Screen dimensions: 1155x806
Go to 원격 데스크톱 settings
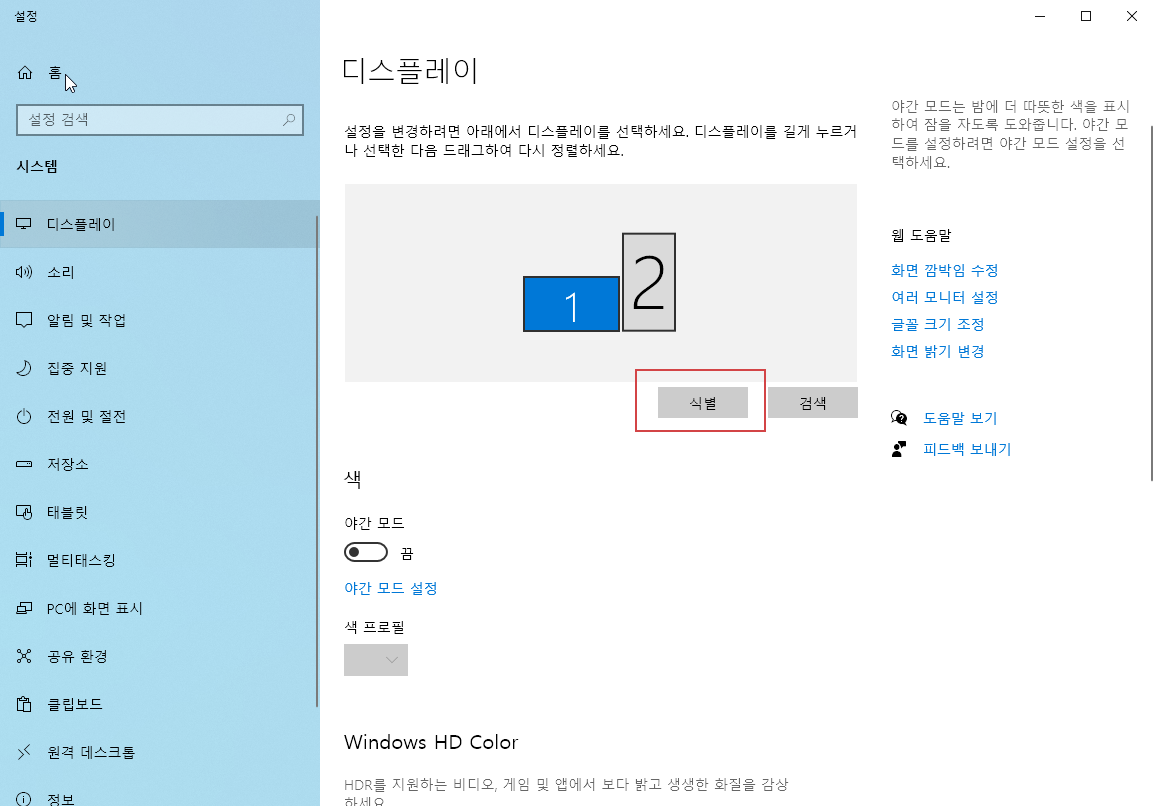(158, 752)
